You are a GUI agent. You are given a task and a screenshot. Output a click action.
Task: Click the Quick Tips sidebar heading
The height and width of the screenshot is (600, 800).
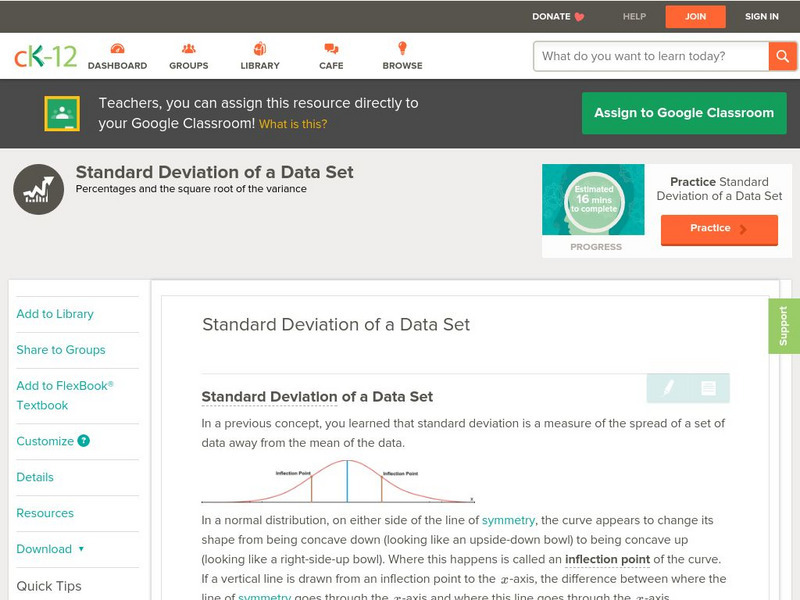(49, 586)
